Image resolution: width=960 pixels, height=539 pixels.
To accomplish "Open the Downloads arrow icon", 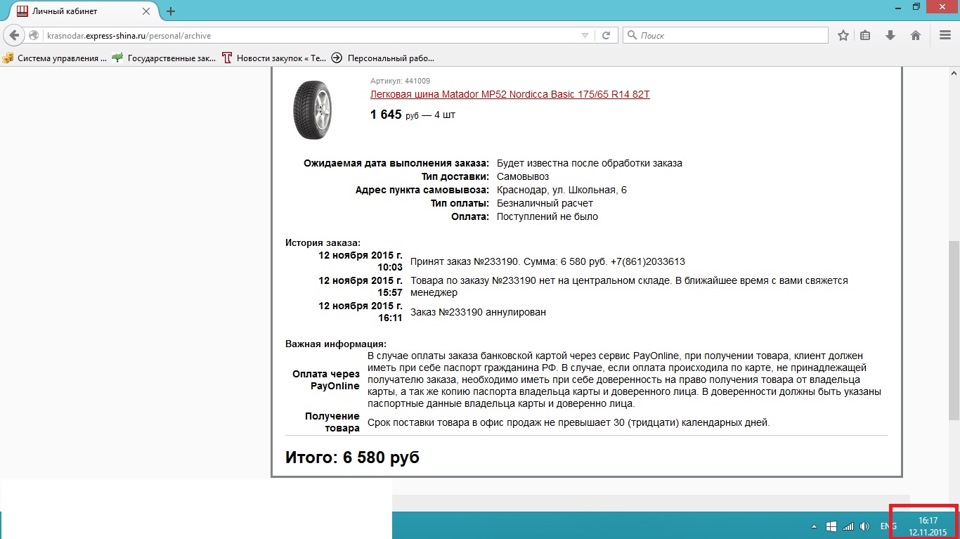I will pos(890,36).
